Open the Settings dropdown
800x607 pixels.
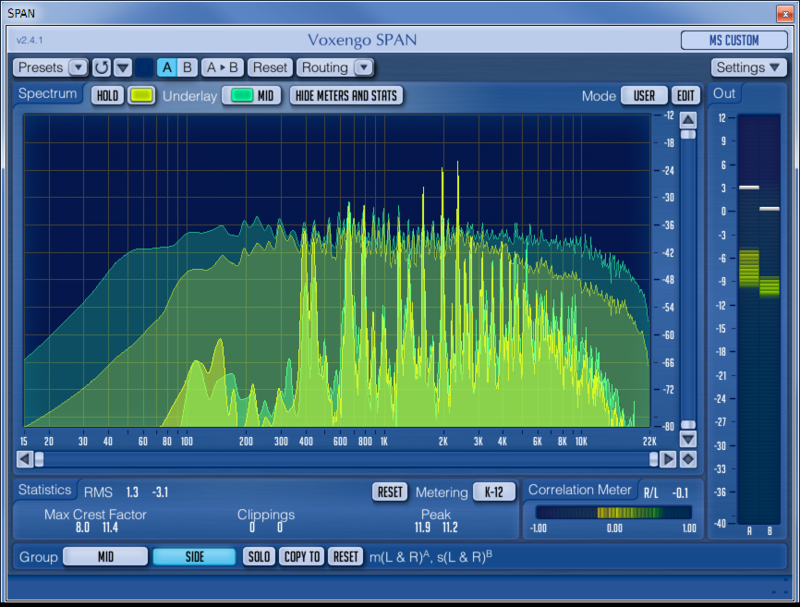tap(748, 67)
